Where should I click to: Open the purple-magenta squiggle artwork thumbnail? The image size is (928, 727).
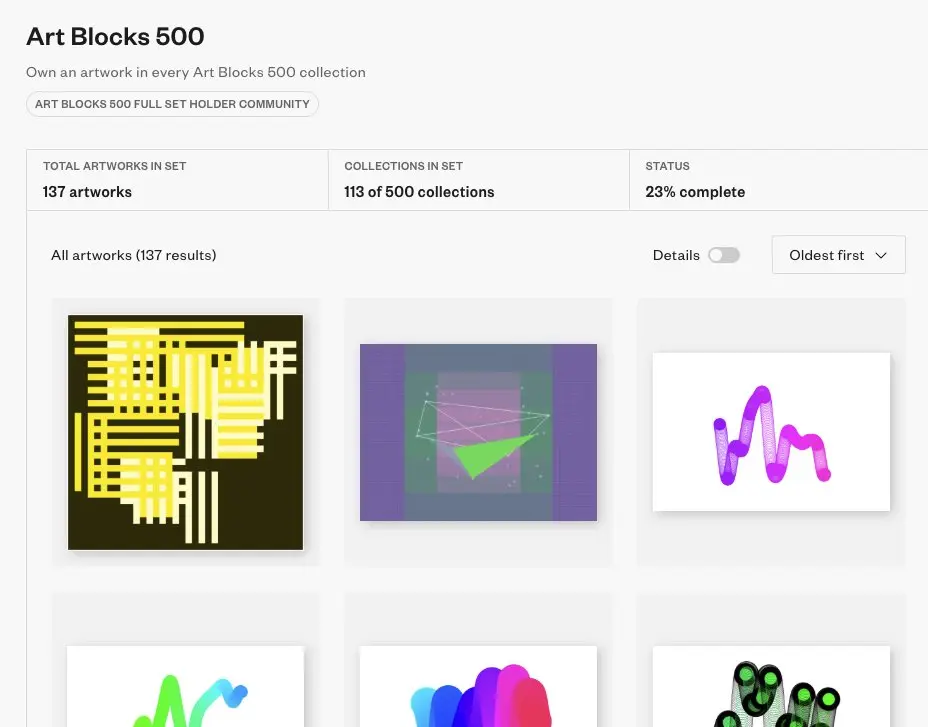[x=771, y=432]
